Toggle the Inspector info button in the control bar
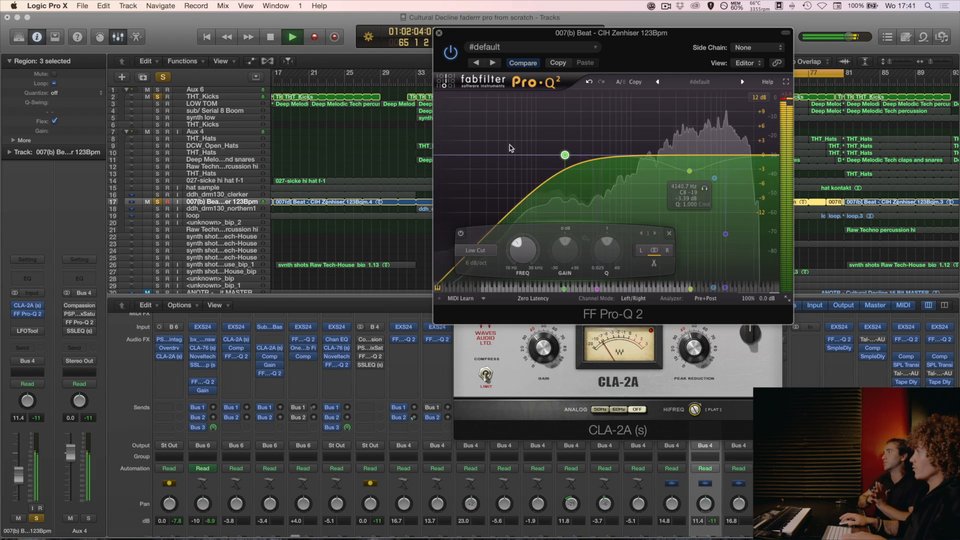960x540 pixels. (x=37, y=37)
